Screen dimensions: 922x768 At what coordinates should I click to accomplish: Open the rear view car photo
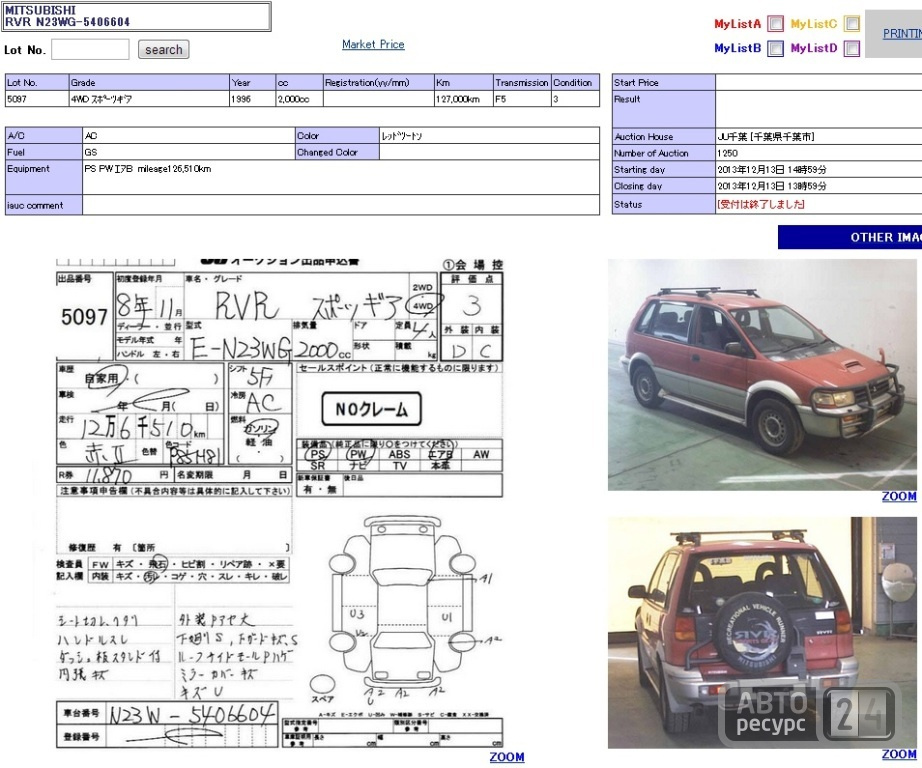tap(762, 633)
